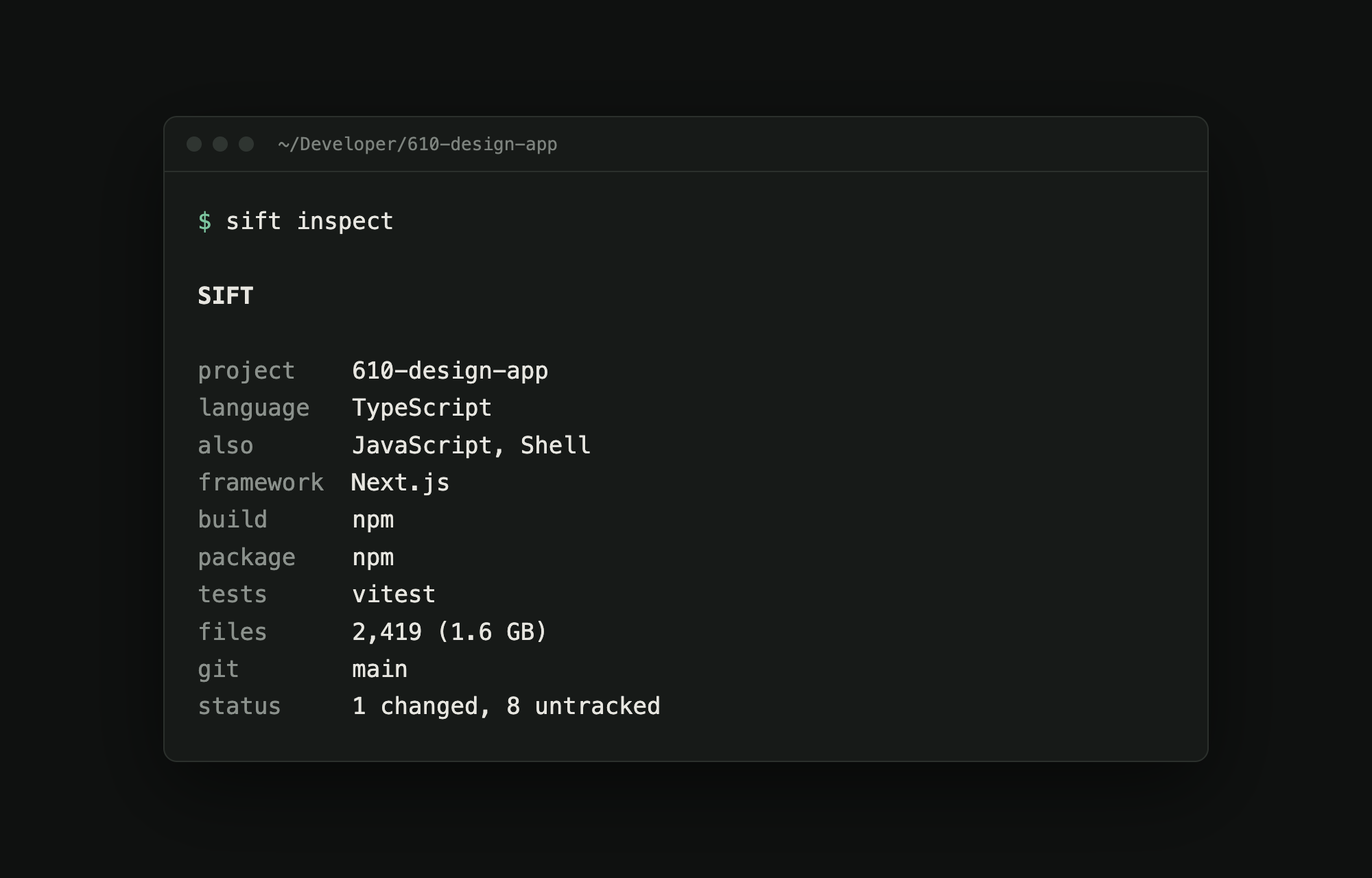The height and width of the screenshot is (878, 1372).
Task: Click the first gray window control dot
Action: (x=194, y=144)
